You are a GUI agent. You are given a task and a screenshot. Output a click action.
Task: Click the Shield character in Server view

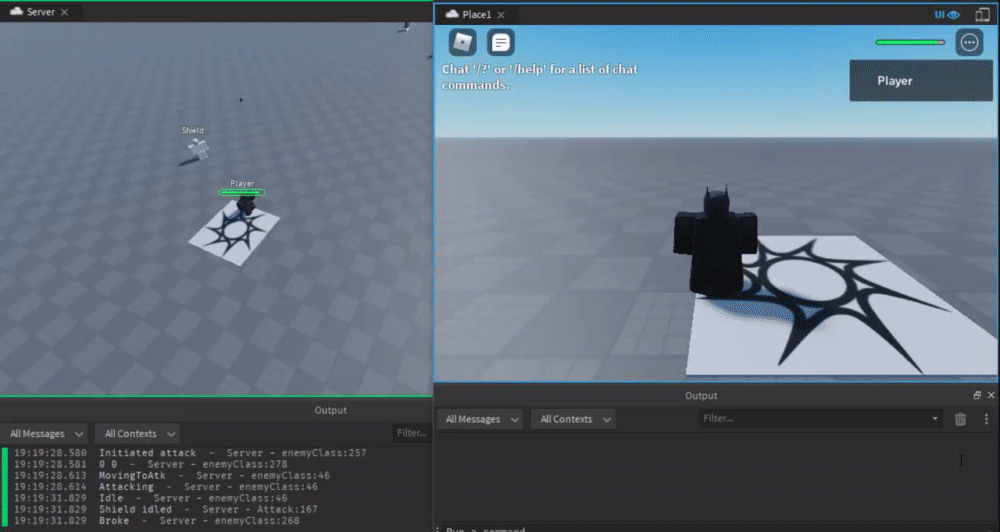point(198,149)
